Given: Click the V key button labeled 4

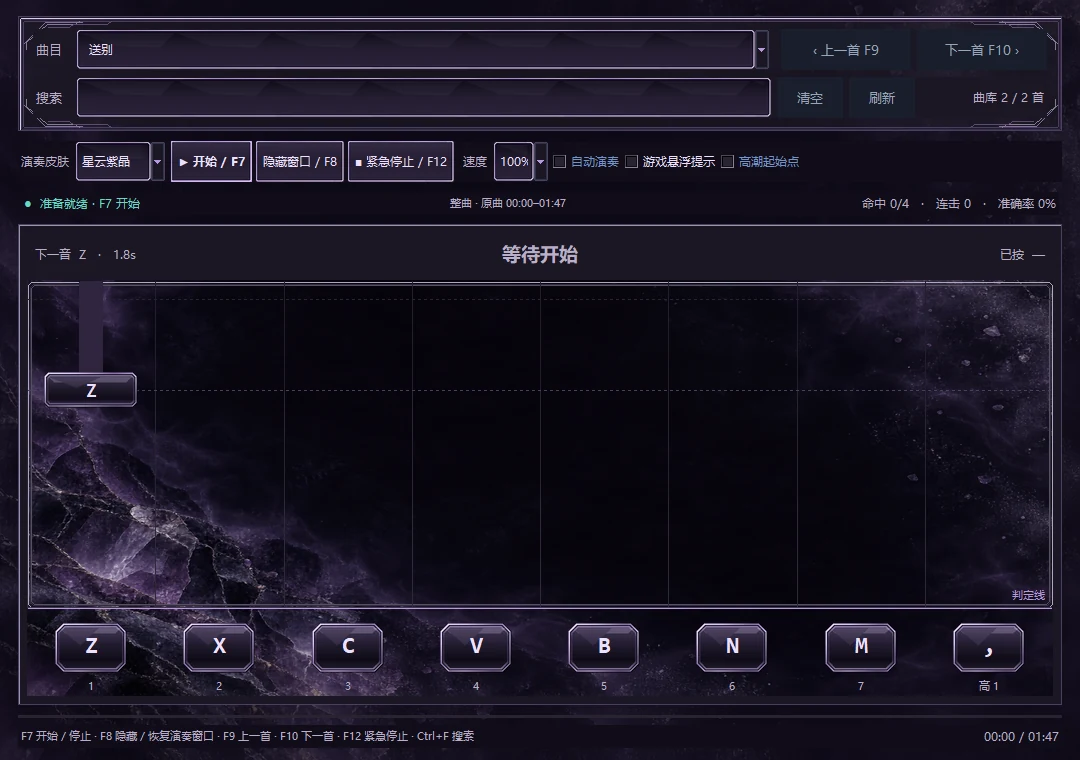Looking at the screenshot, I should click(x=476, y=647).
